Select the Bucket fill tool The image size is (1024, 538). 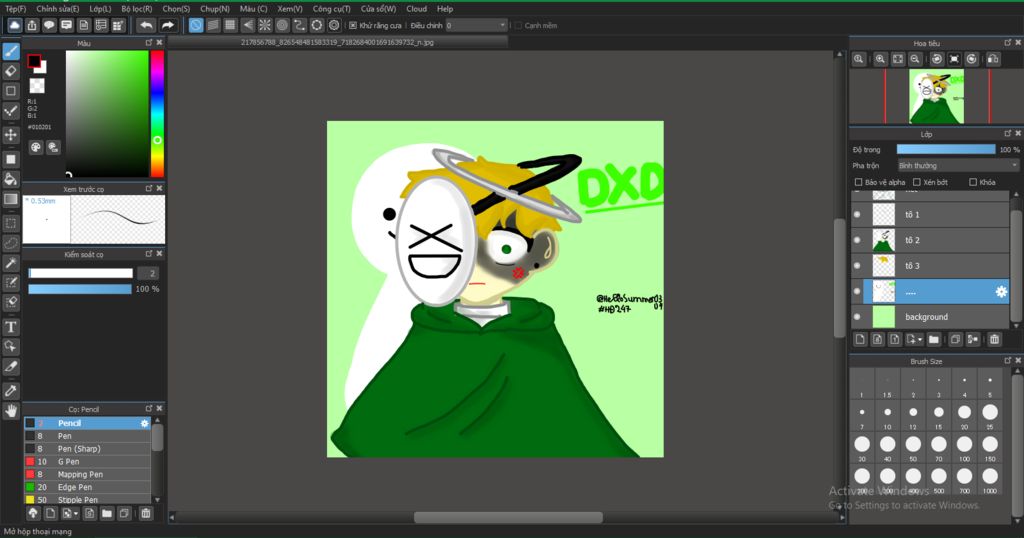pos(11,178)
